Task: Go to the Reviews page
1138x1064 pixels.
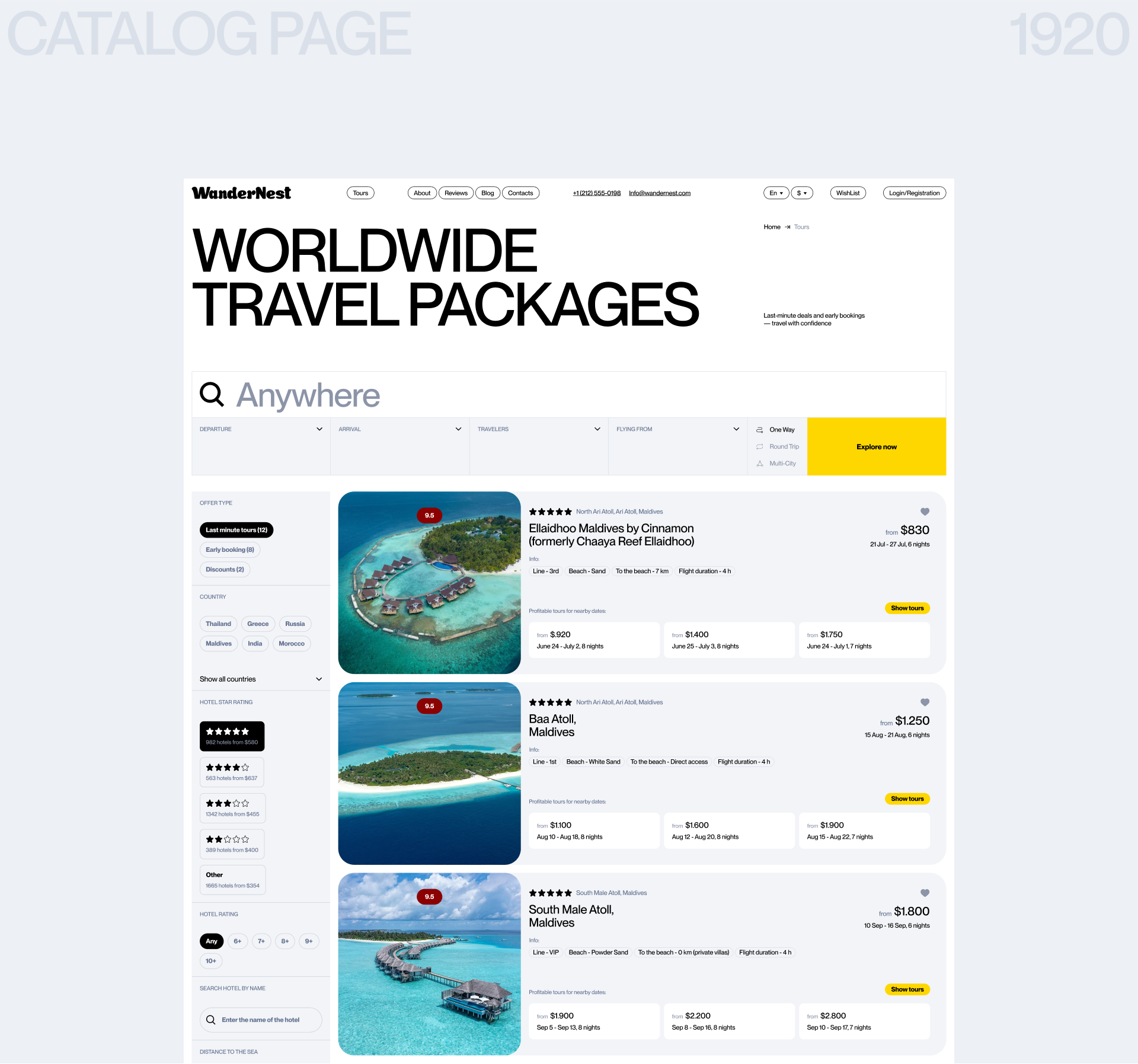Action: coord(456,193)
